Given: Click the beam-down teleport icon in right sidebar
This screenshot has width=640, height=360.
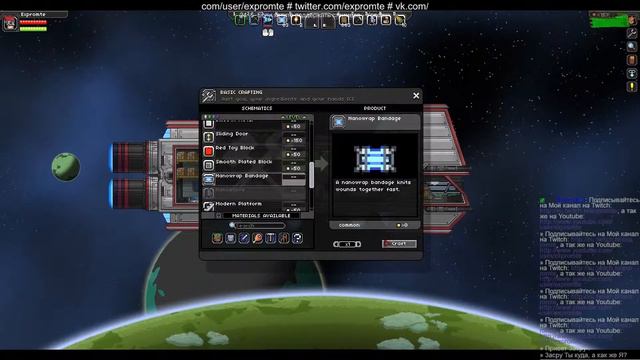Looking at the screenshot, I should 632,73.
